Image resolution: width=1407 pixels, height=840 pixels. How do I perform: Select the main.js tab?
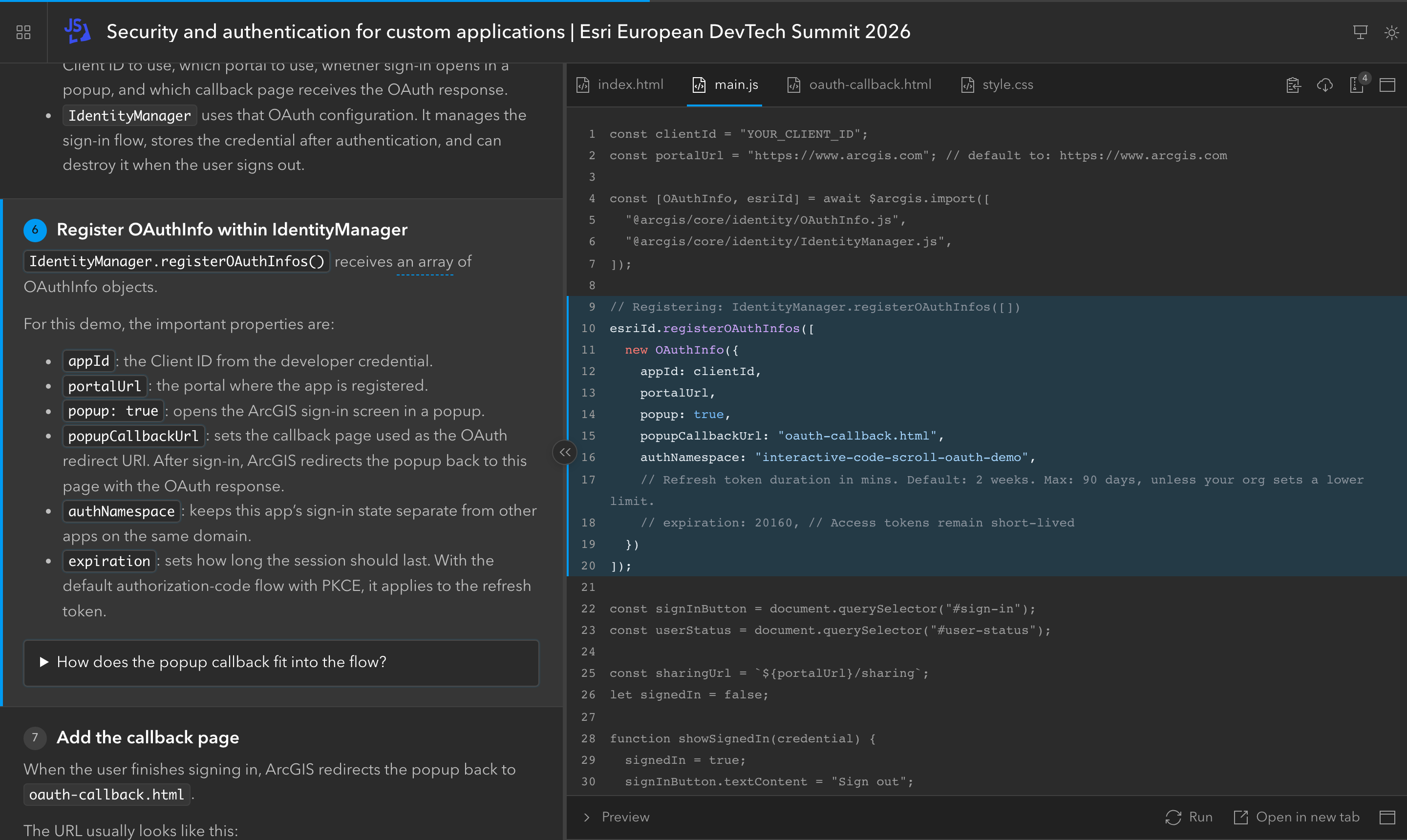coord(725,85)
